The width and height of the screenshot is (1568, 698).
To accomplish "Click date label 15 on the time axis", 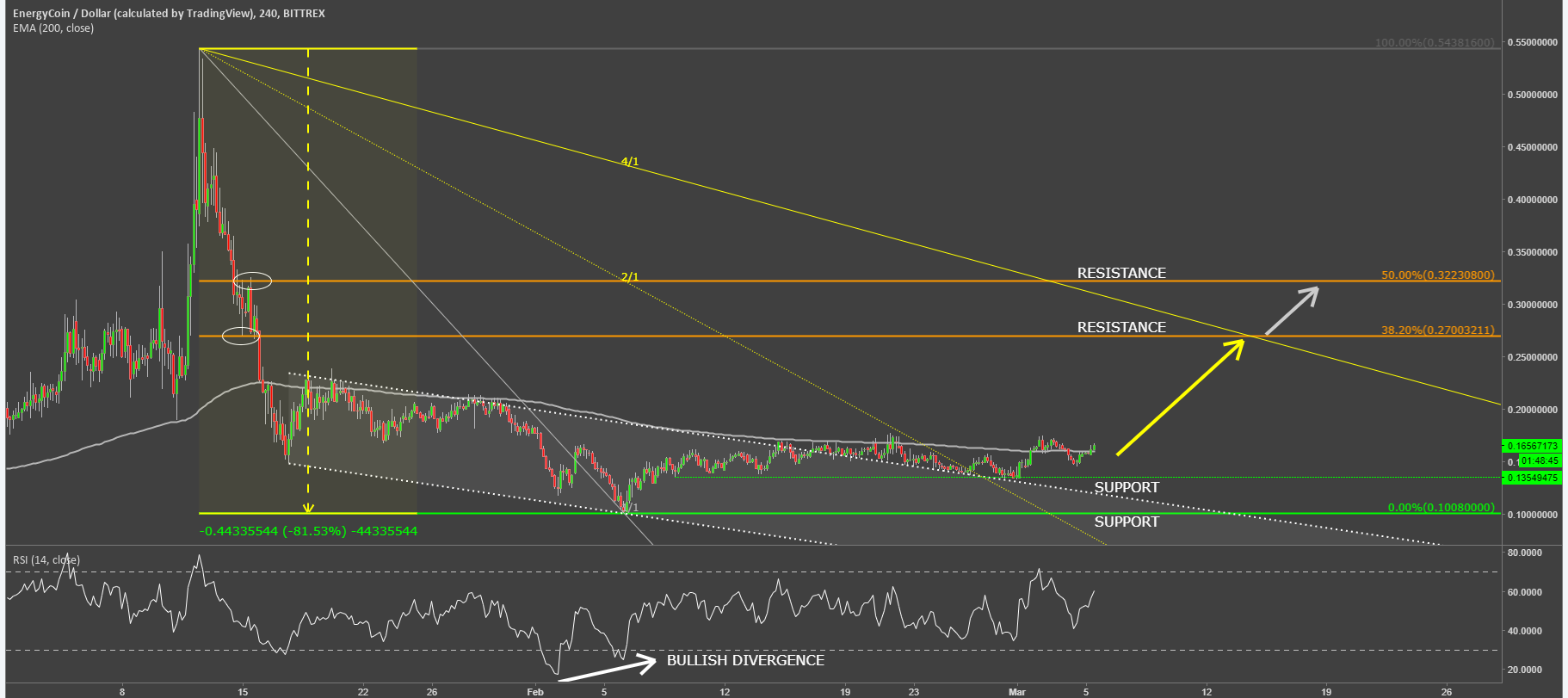I will tap(243, 692).
